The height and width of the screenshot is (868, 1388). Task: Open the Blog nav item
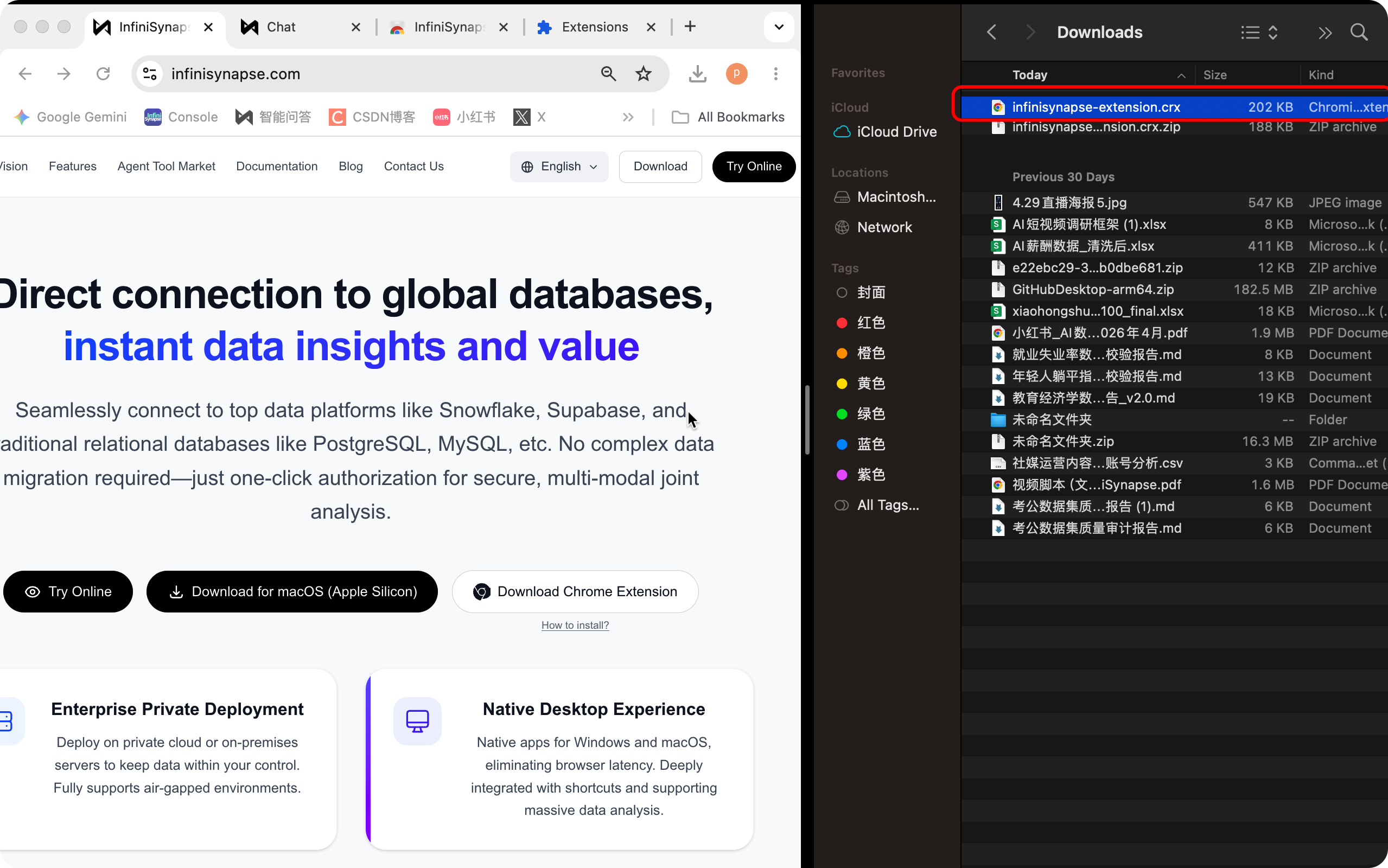[351, 167]
